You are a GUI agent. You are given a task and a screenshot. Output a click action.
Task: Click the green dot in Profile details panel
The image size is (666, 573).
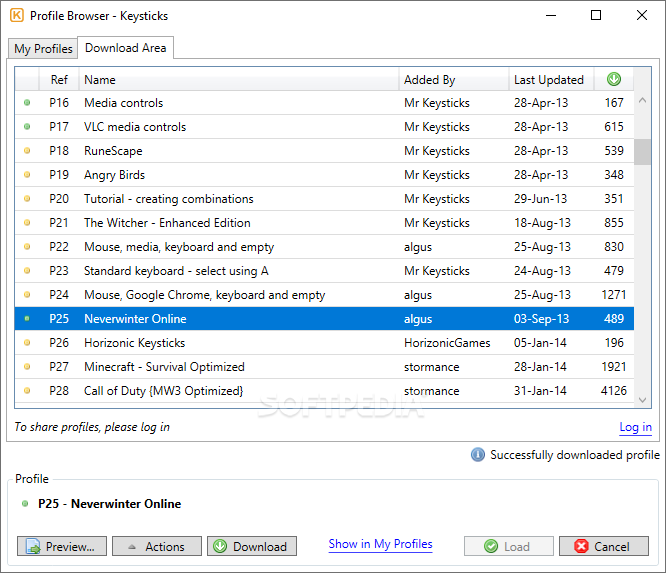click(x=25, y=504)
